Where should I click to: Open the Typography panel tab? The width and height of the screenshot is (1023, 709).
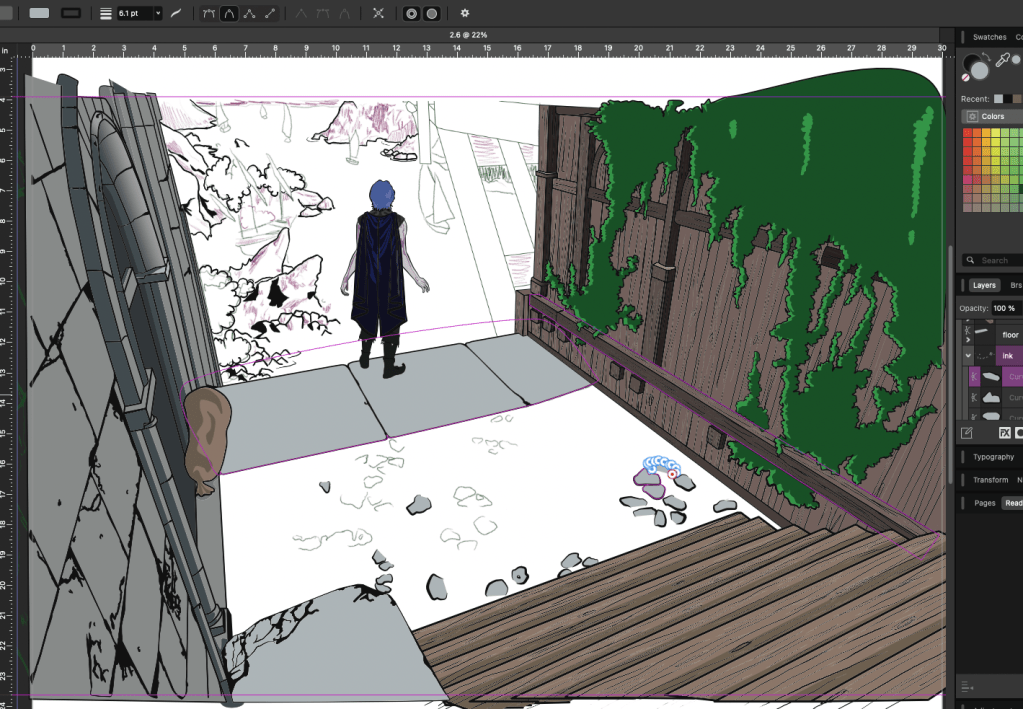click(993, 457)
